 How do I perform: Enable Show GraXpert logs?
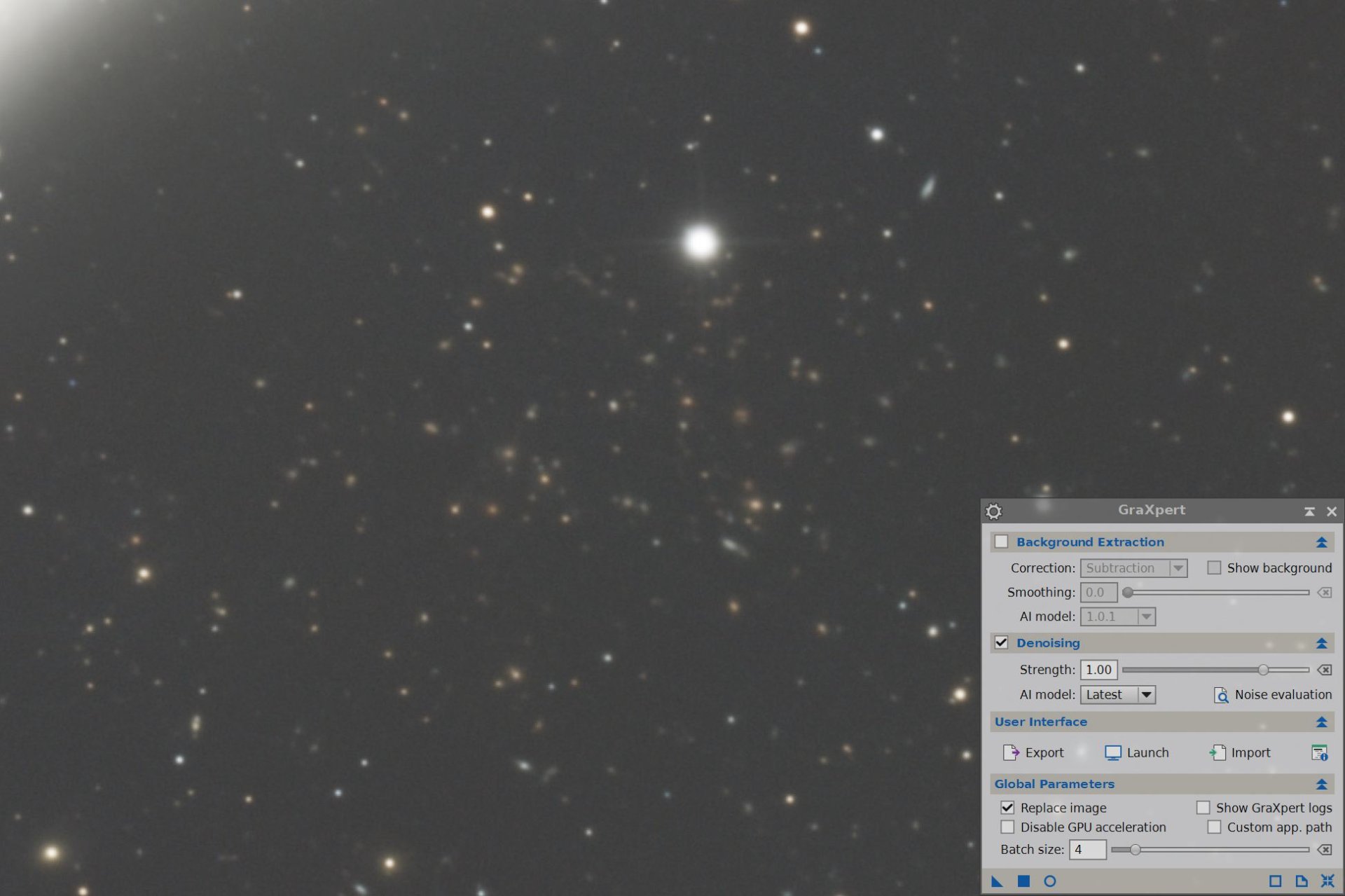1203,807
